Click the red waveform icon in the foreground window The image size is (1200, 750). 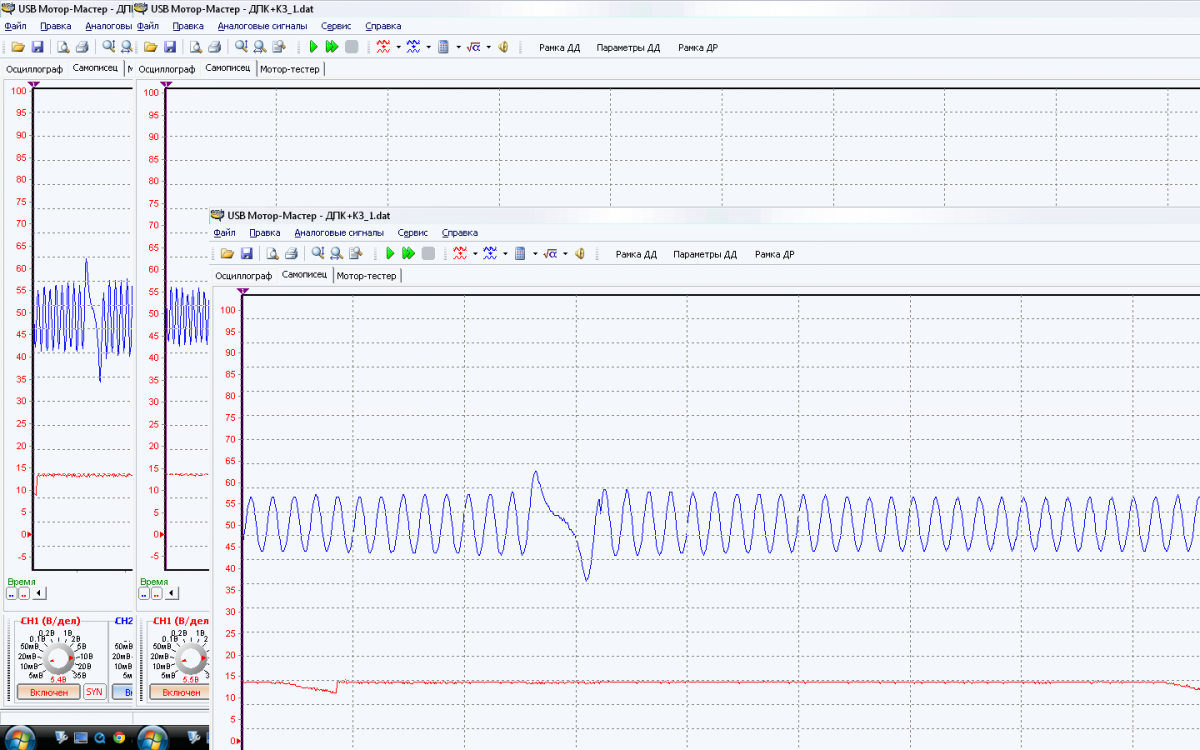pos(459,254)
